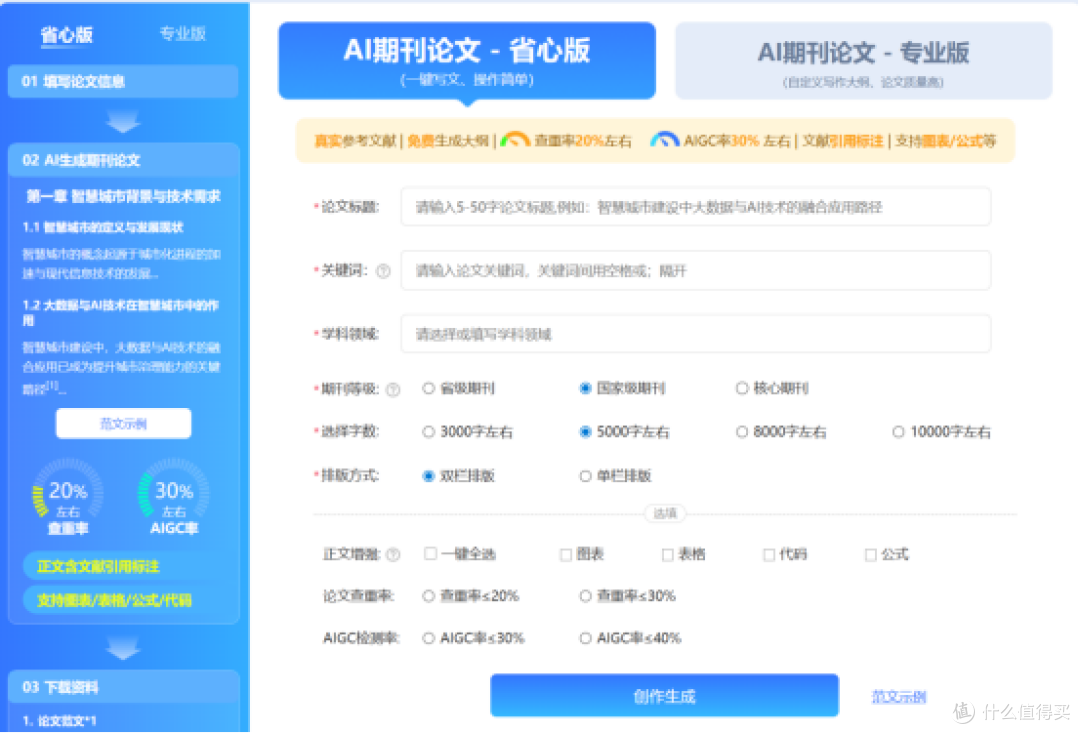Image resolution: width=1080 pixels, height=734 pixels.
Task: Select 查重率≤20% option
Action: tap(428, 596)
